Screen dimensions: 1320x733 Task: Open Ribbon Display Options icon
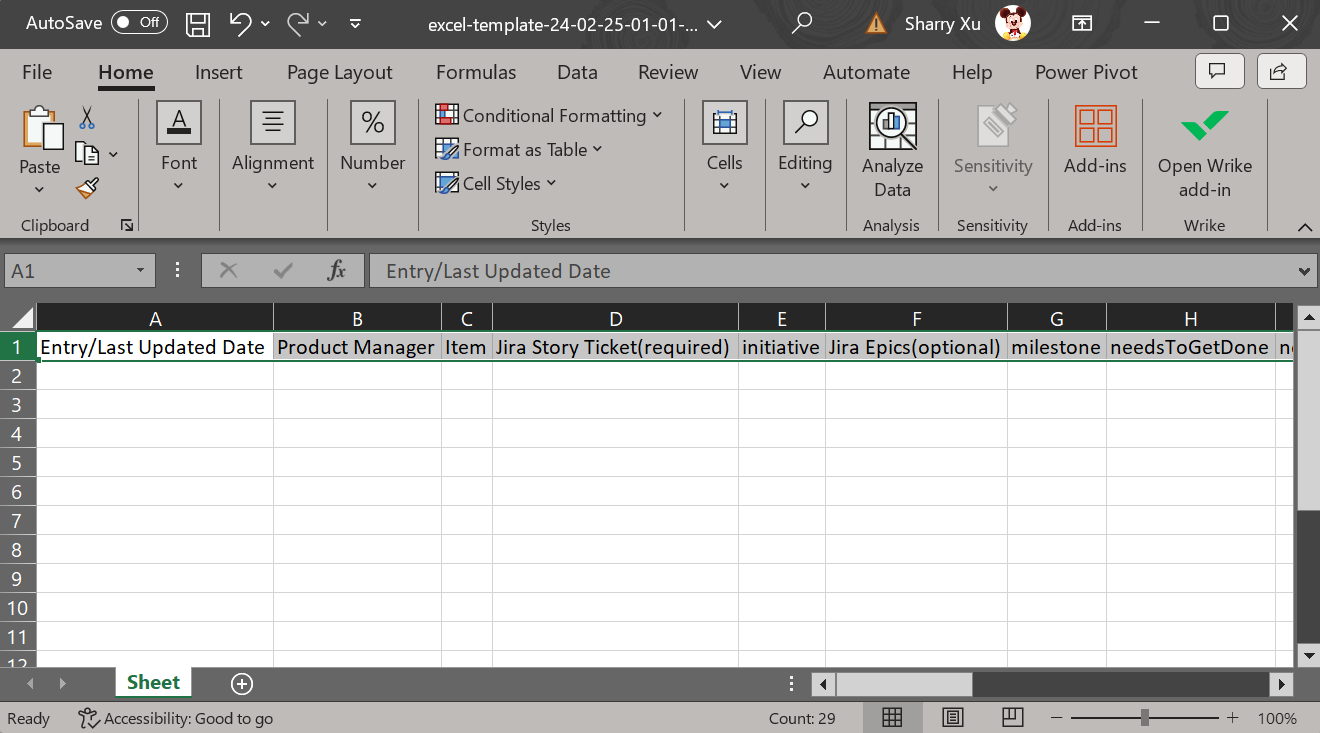[1081, 23]
